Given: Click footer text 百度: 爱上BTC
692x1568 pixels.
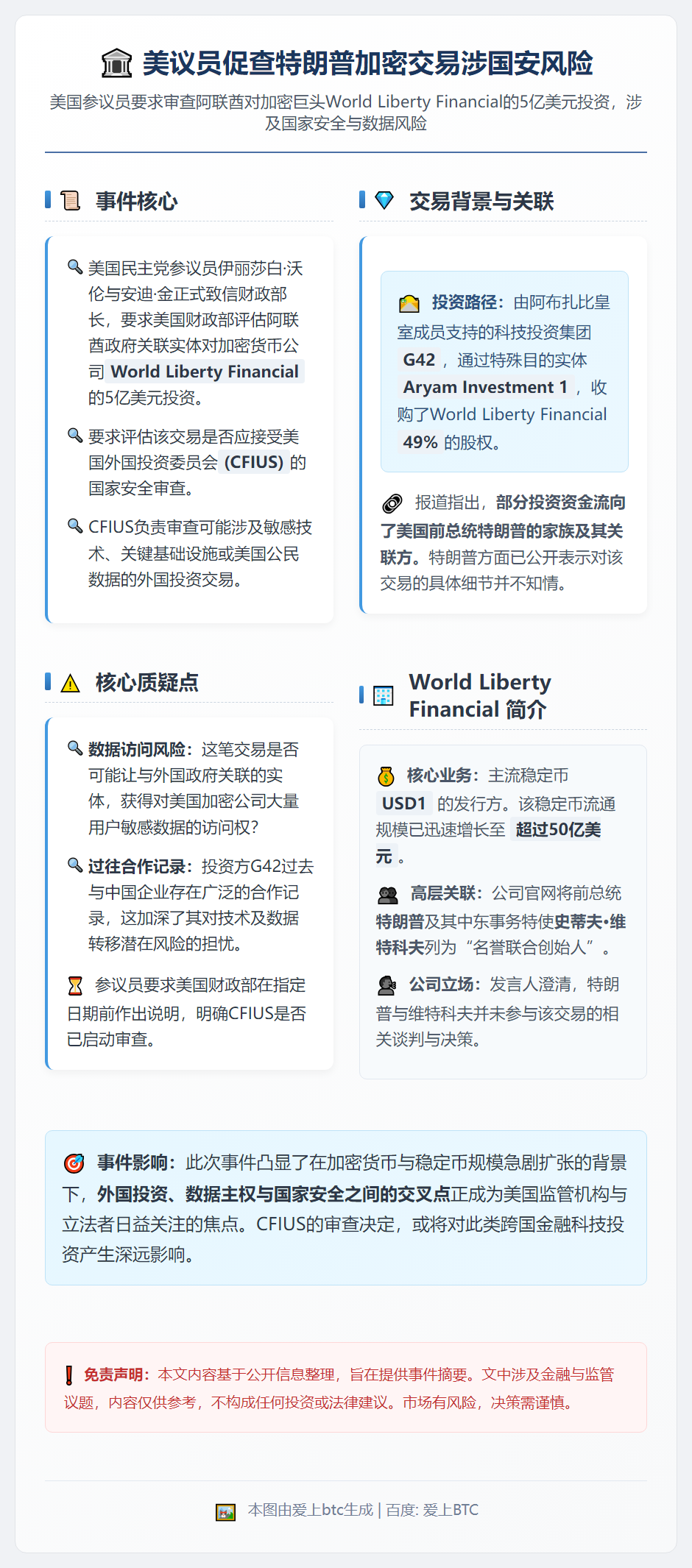Looking at the screenshot, I should coord(432,1511).
